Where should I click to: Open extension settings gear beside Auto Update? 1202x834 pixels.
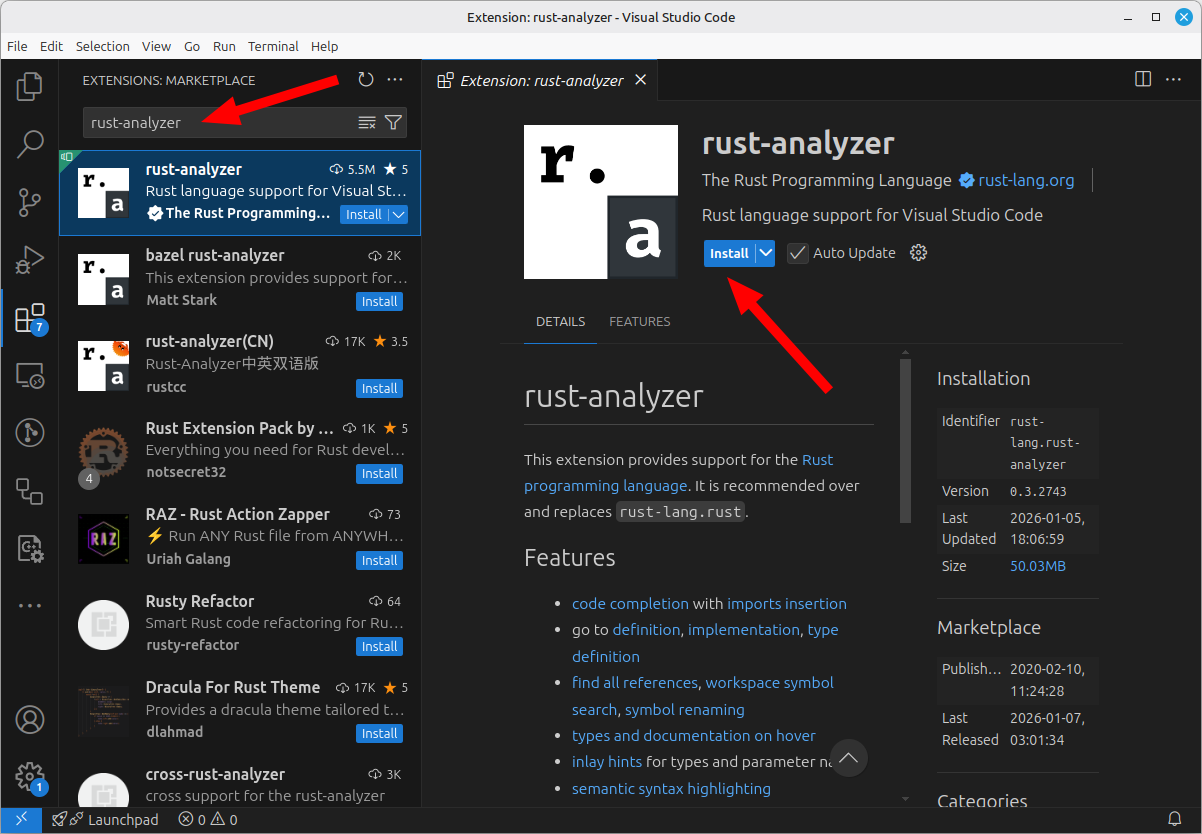(x=919, y=253)
